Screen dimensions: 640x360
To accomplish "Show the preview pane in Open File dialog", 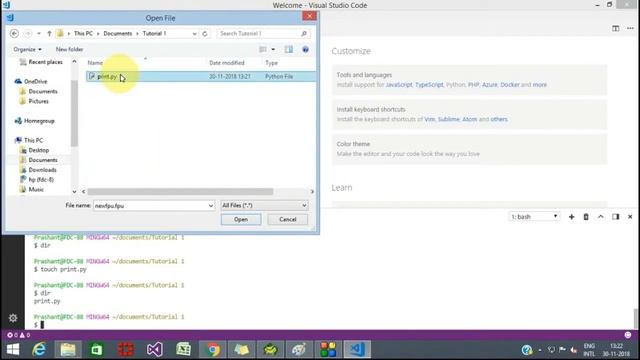I will click(x=289, y=49).
